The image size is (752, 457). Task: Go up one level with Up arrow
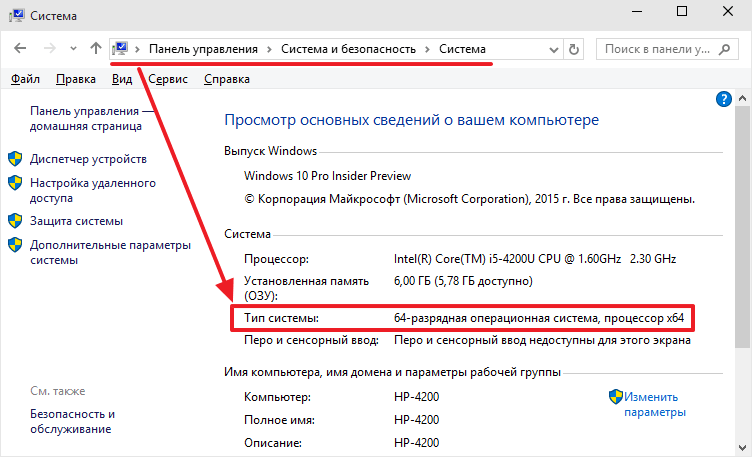click(96, 48)
